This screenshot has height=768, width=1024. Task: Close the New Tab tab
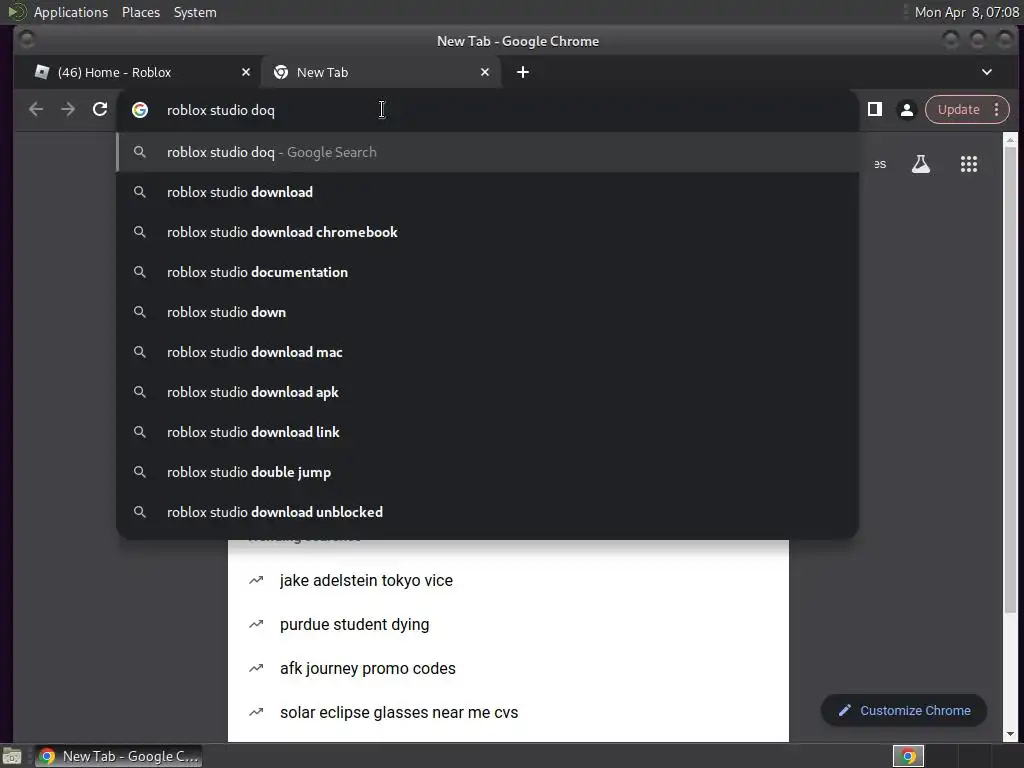(x=485, y=72)
